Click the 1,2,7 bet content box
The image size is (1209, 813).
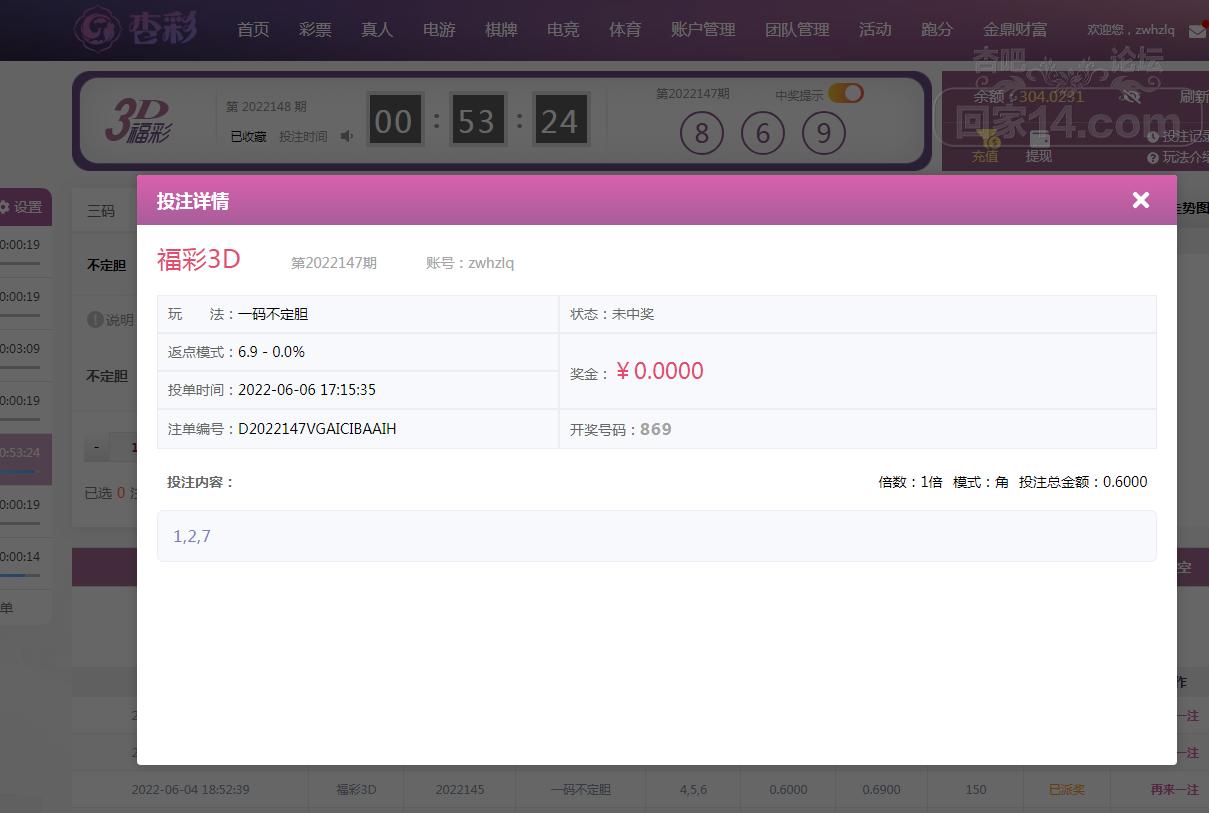coord(656,536)
